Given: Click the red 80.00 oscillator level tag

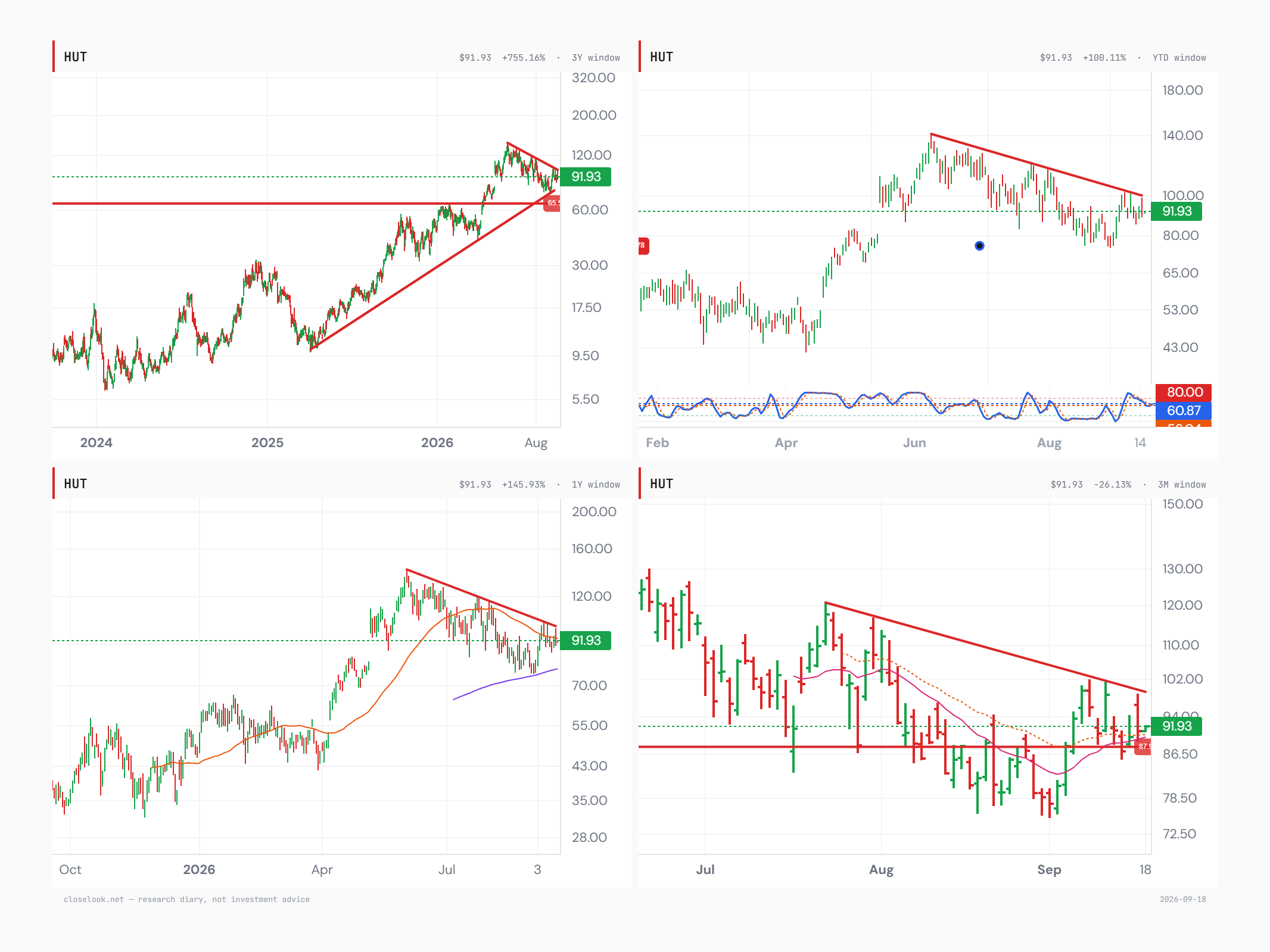Looking at the screenshot, I should coord(1183,392).
